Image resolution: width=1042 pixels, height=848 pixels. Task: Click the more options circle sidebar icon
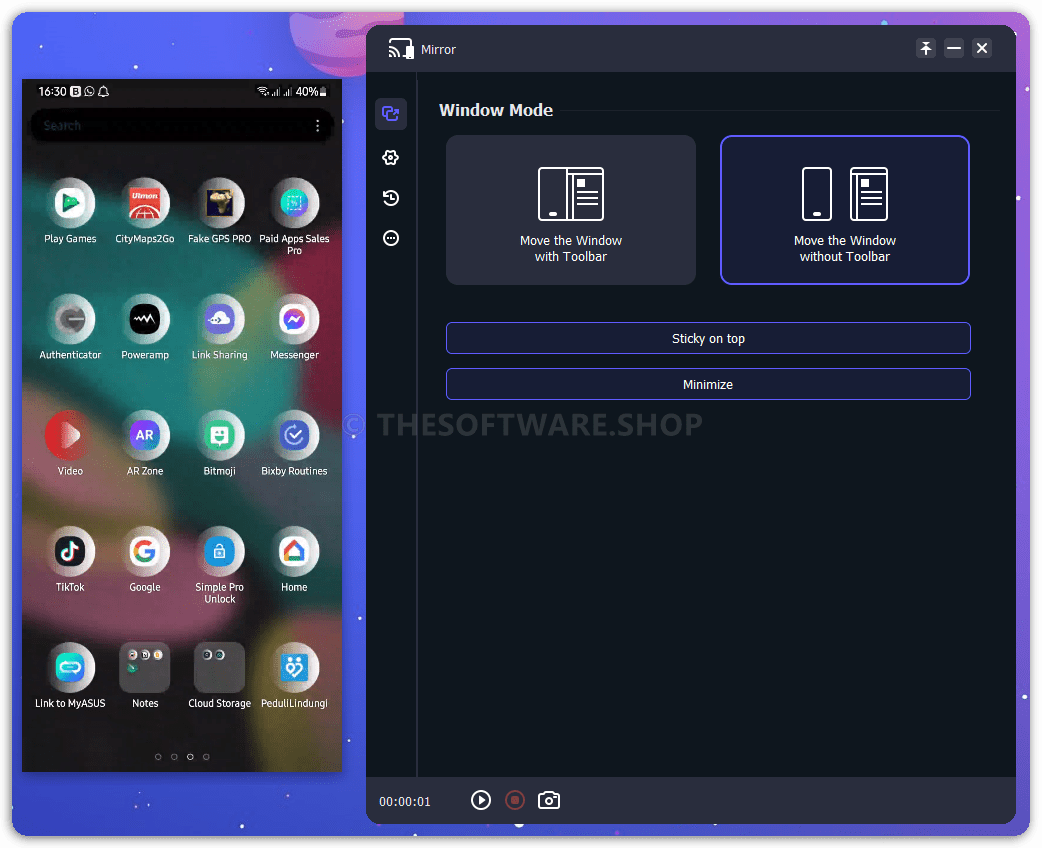click(391, 238)
